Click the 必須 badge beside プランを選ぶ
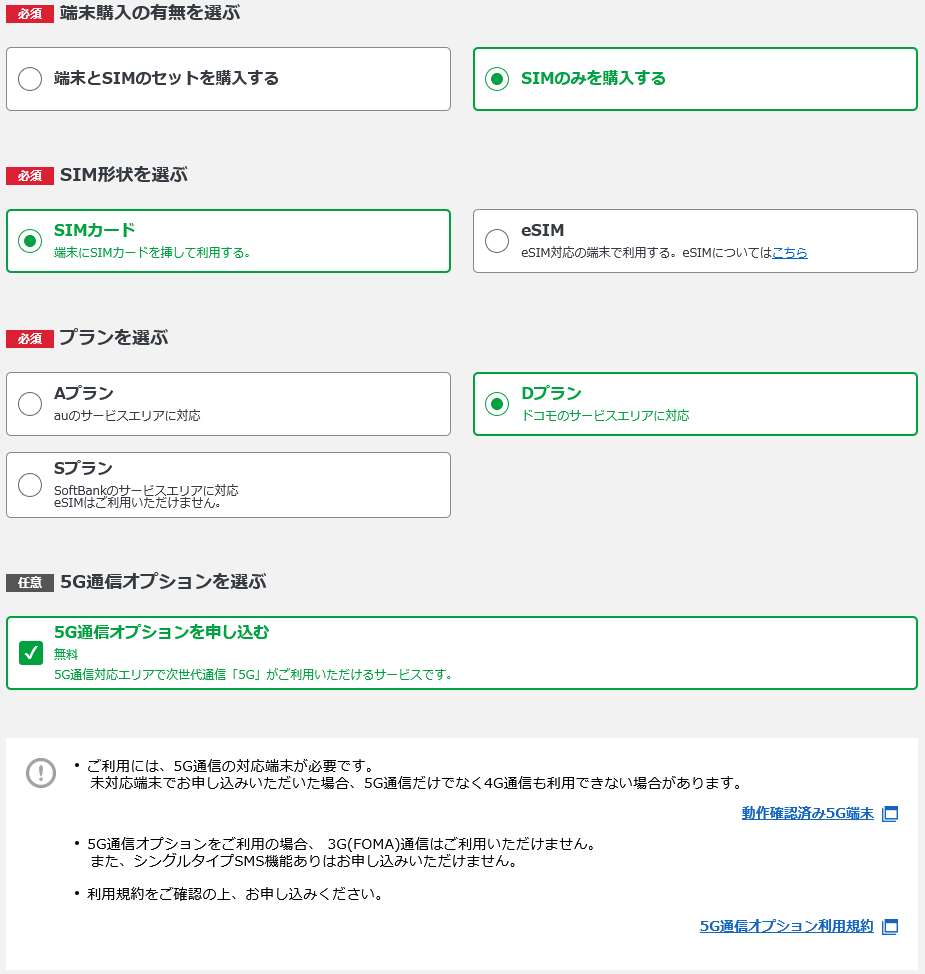 pos(31,338)
